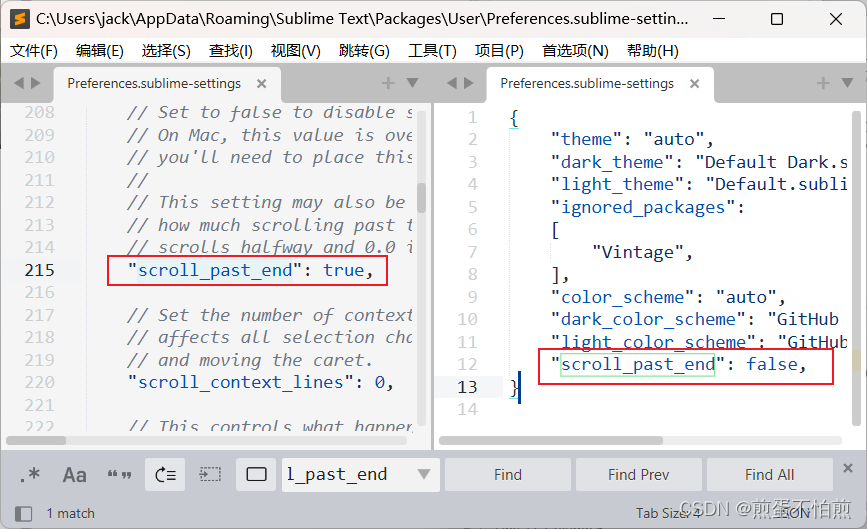The height and width of the screenshot is (529, 867).
Task: Click "scroll_context_lines": 0 line
Action: click(260, 383)
